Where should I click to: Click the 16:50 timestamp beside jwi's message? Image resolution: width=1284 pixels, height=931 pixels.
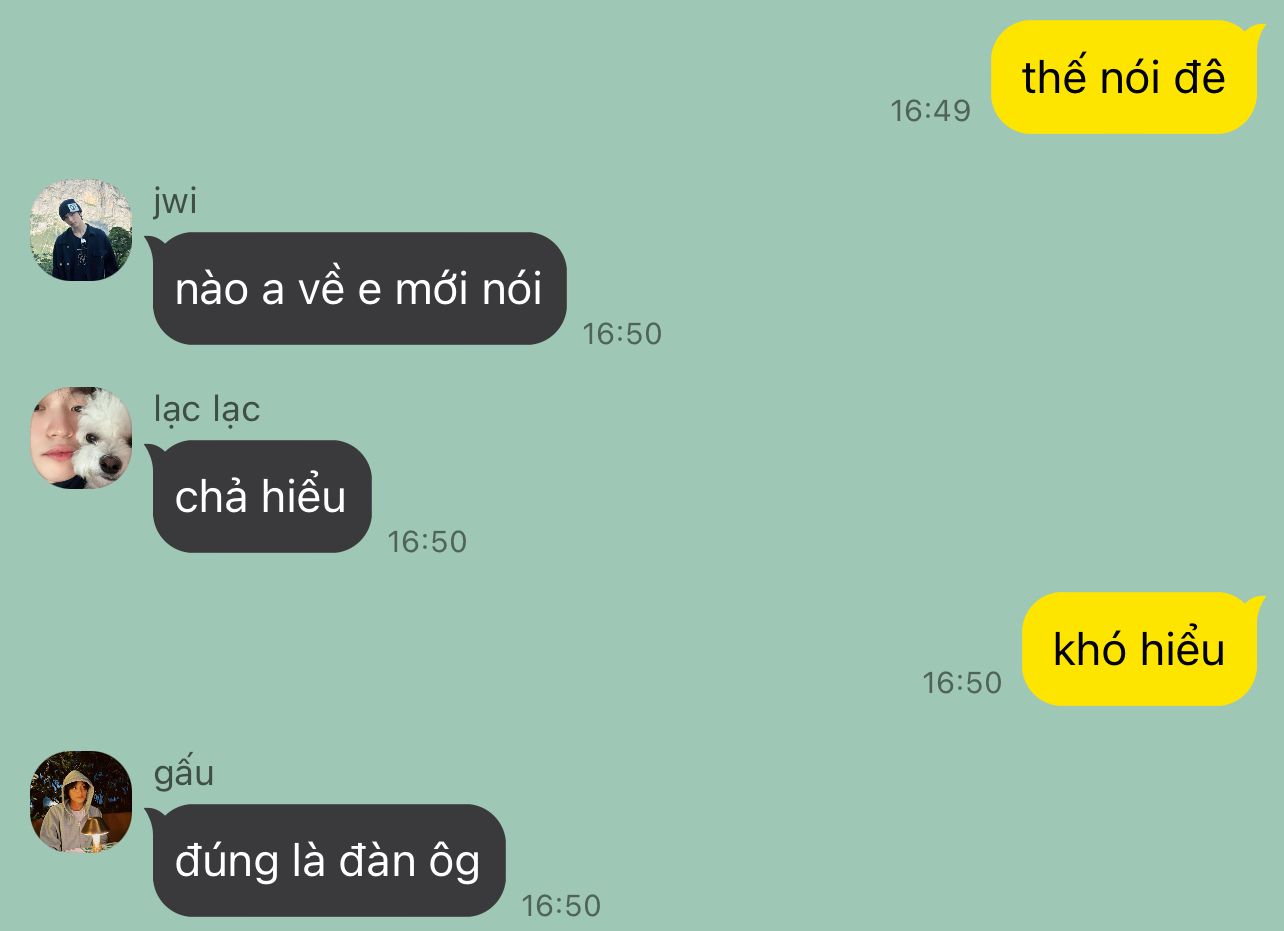coord(622,333)
